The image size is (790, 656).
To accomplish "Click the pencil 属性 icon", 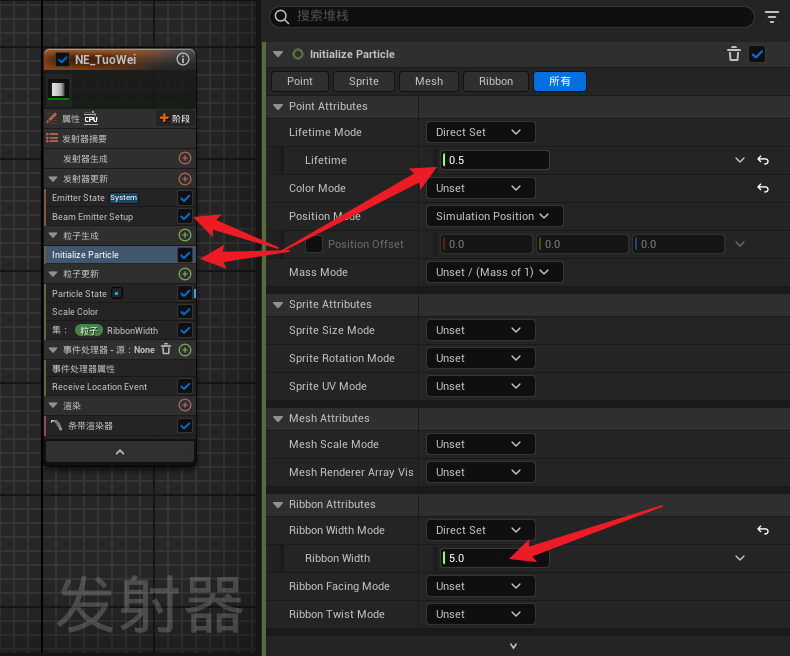I will 51,118.
